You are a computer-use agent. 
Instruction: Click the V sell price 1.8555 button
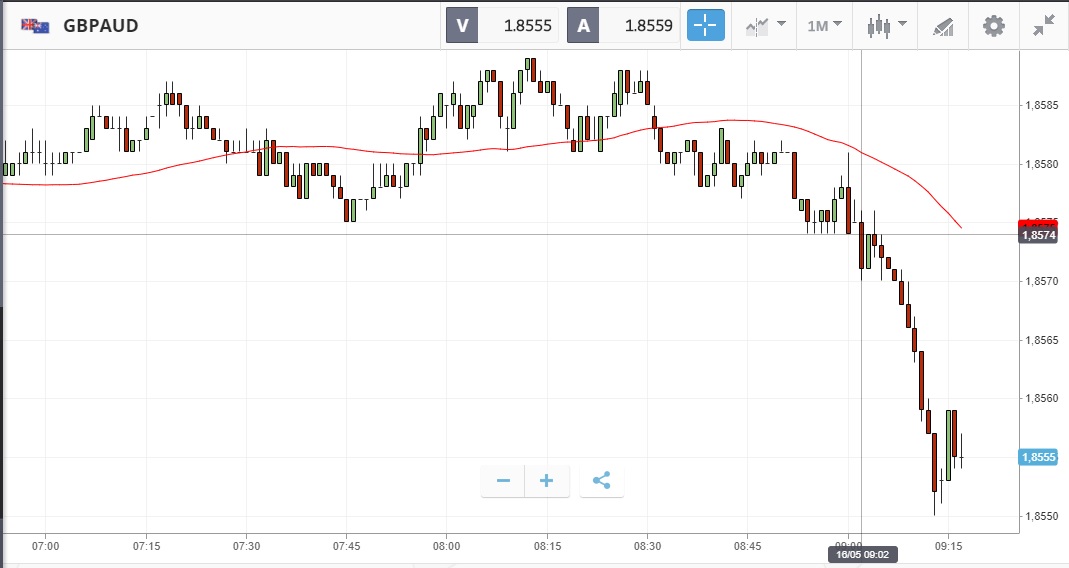pos(502,26)
